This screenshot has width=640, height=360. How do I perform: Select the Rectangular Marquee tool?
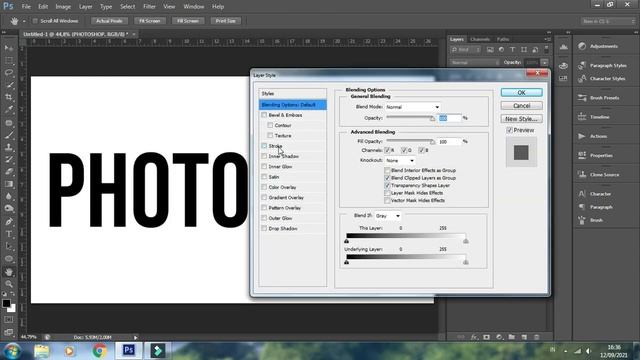[x=9, y=60]
